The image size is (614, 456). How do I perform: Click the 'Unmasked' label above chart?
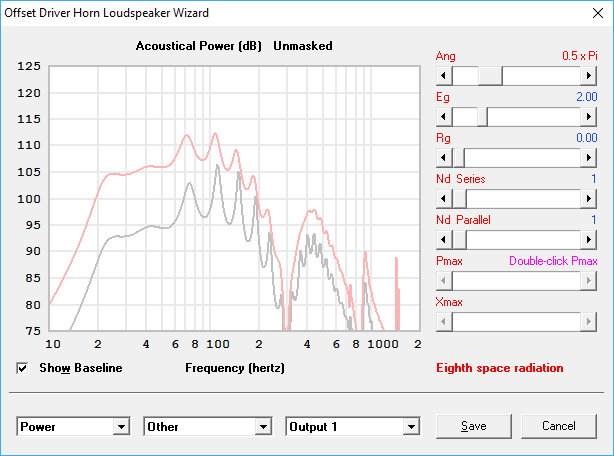click(x=303, y=46)
